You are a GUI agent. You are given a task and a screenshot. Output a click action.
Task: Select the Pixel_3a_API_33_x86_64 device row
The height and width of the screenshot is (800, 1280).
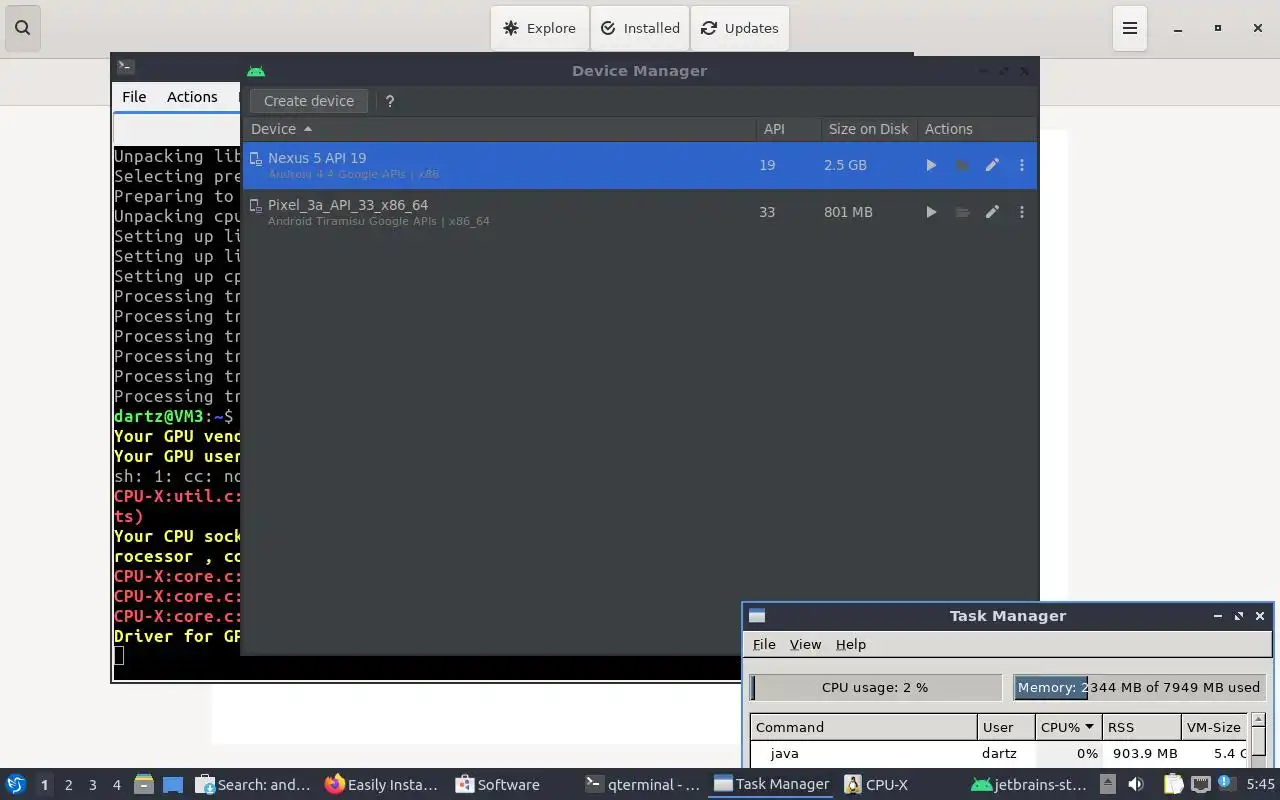click(x=639, y=212)
